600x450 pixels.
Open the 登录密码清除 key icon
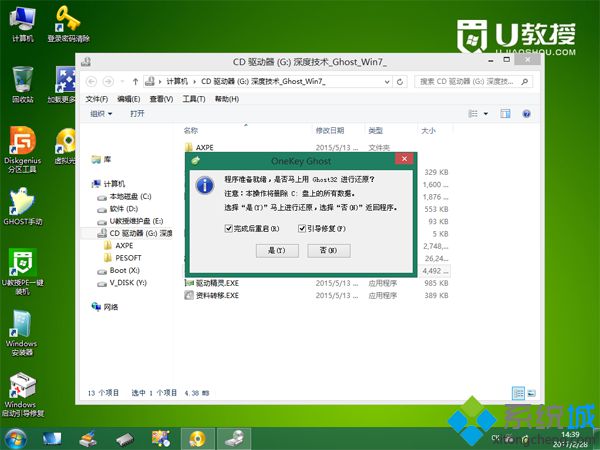pos(68,24)
